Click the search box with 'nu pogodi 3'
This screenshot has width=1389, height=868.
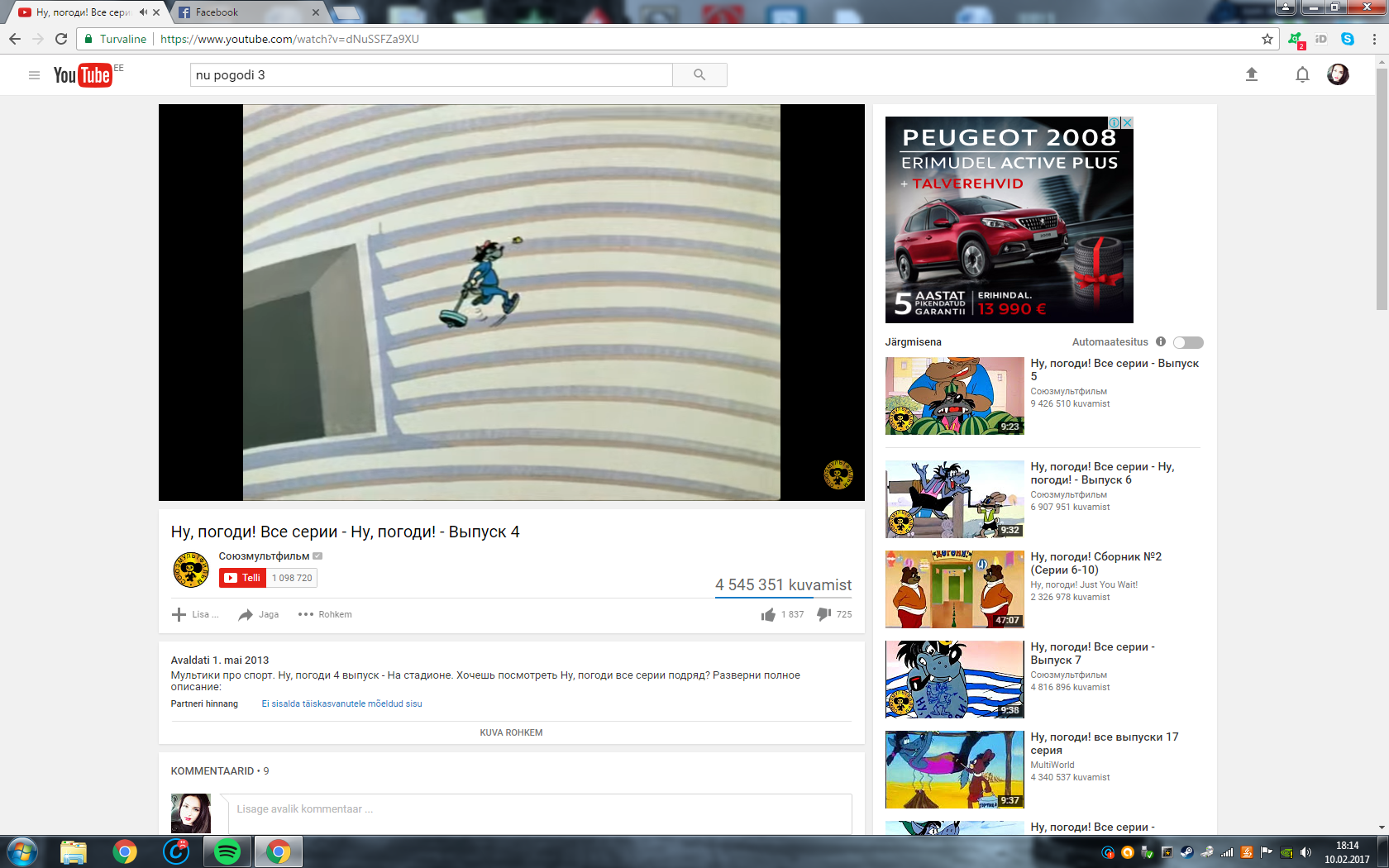pyautogui.click(x=431, y=75)
